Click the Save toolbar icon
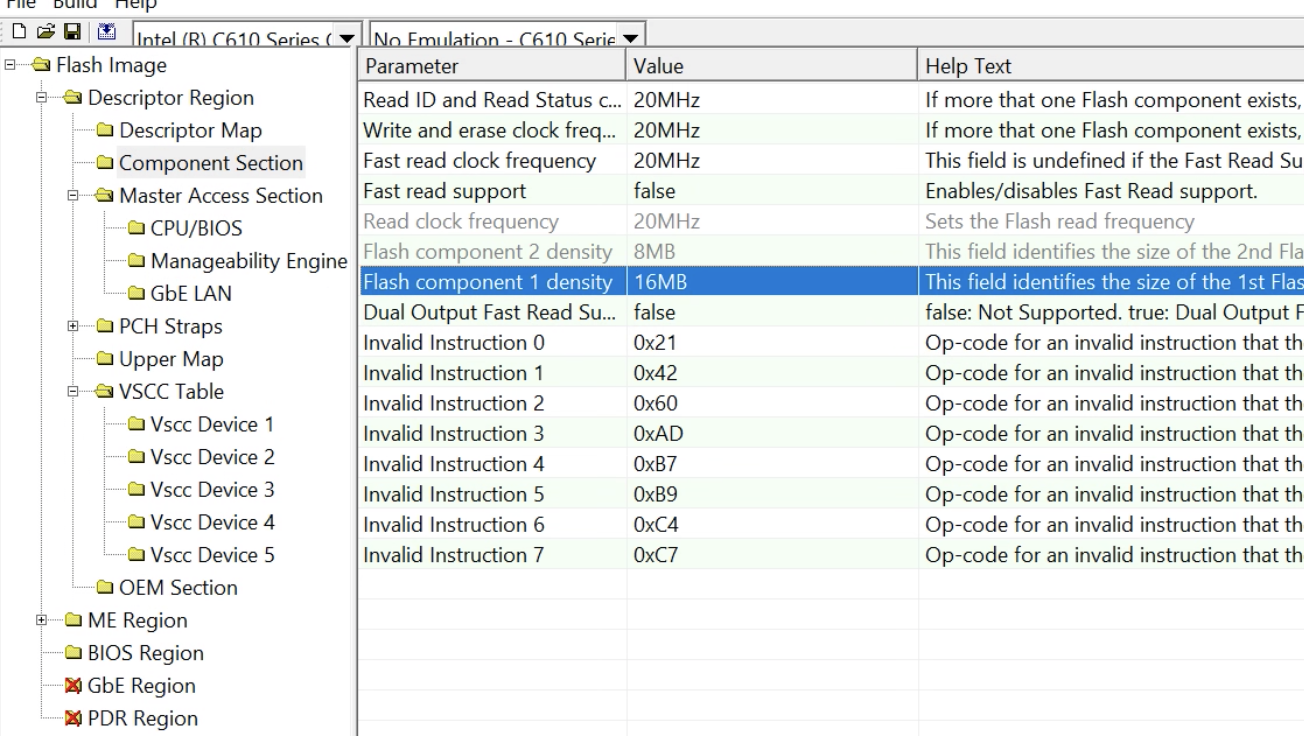The height and width of the screenshot is (736, 1304). [x=74, y=32]
